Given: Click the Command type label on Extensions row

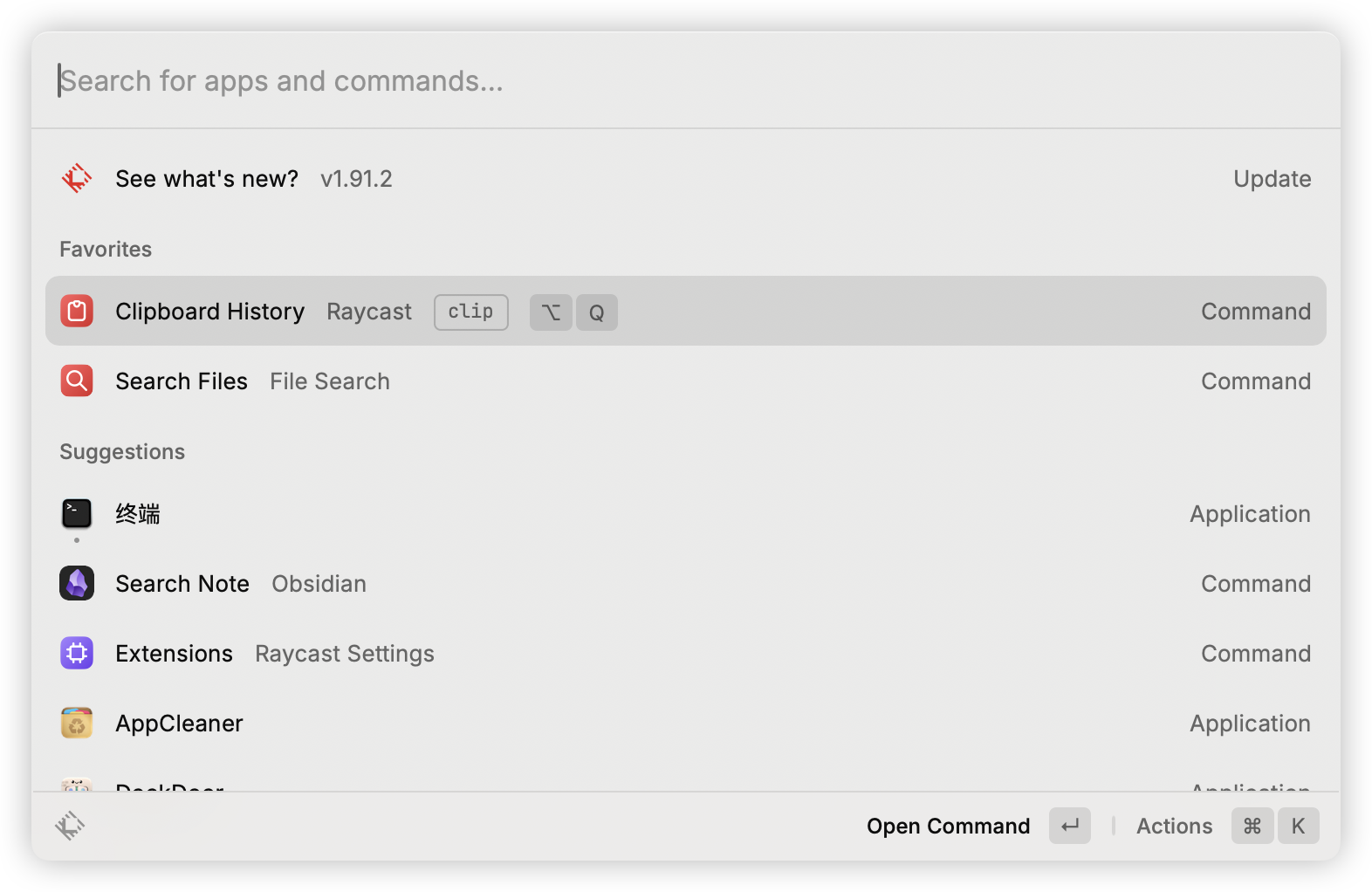Looking at the screenshot, I should [1256, 654].
